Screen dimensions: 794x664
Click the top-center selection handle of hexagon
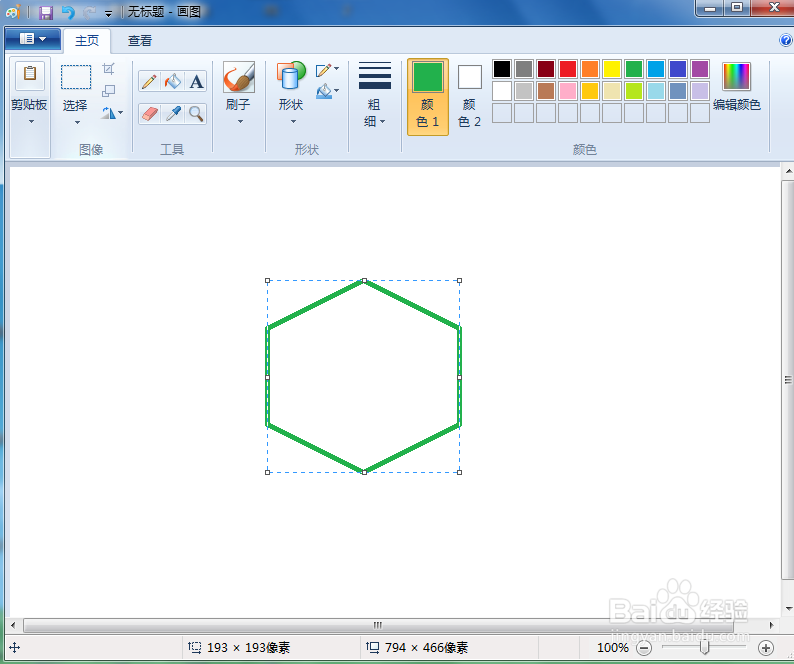[364, 280]
